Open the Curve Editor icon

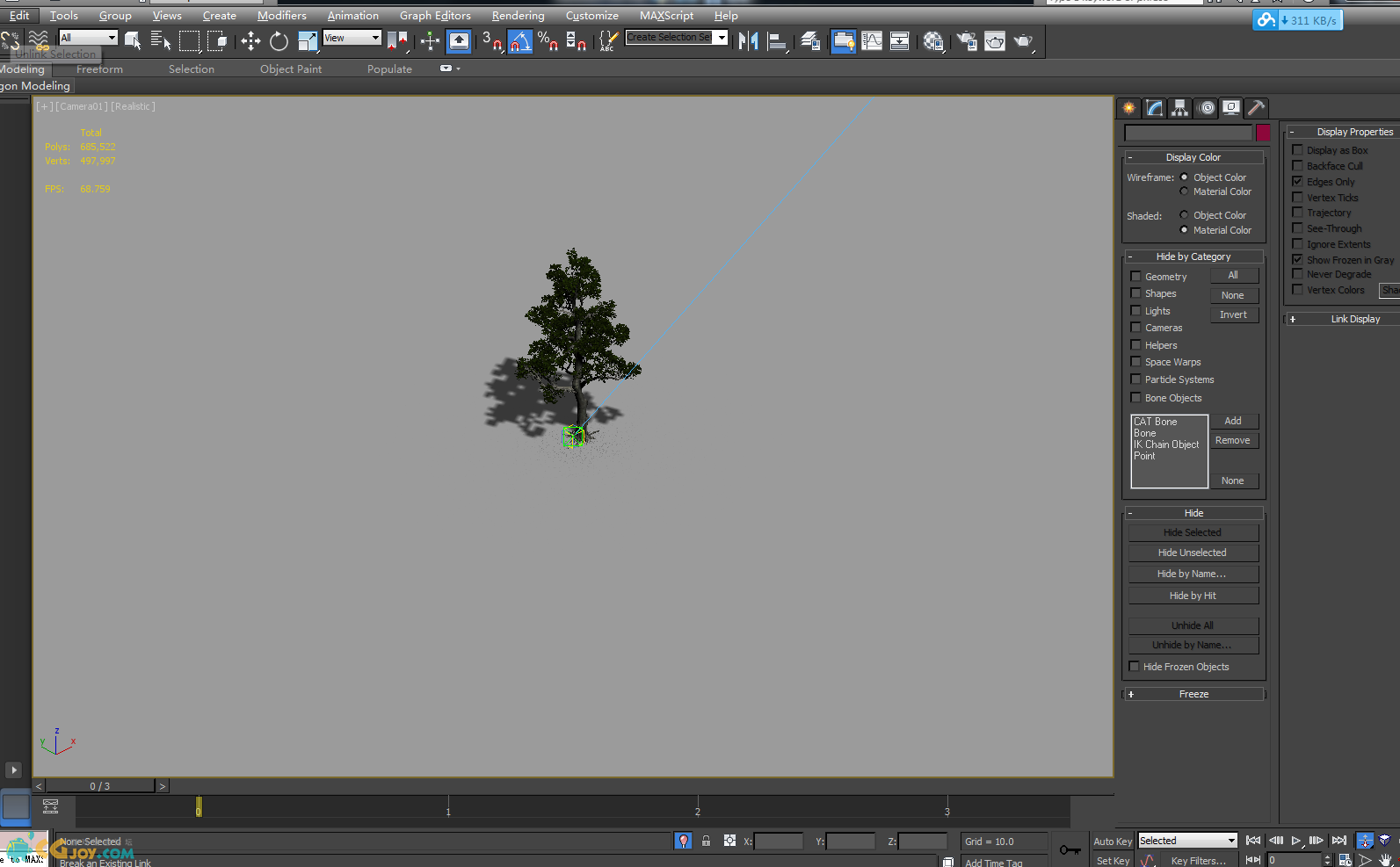point(872,40)
